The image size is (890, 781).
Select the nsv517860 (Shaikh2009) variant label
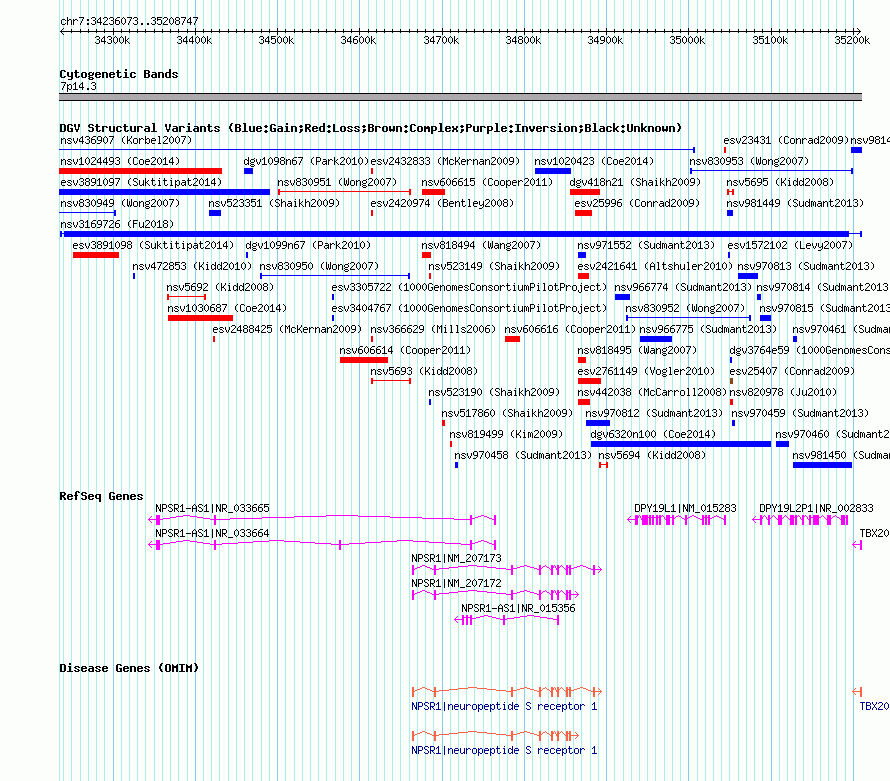[507, 413]
